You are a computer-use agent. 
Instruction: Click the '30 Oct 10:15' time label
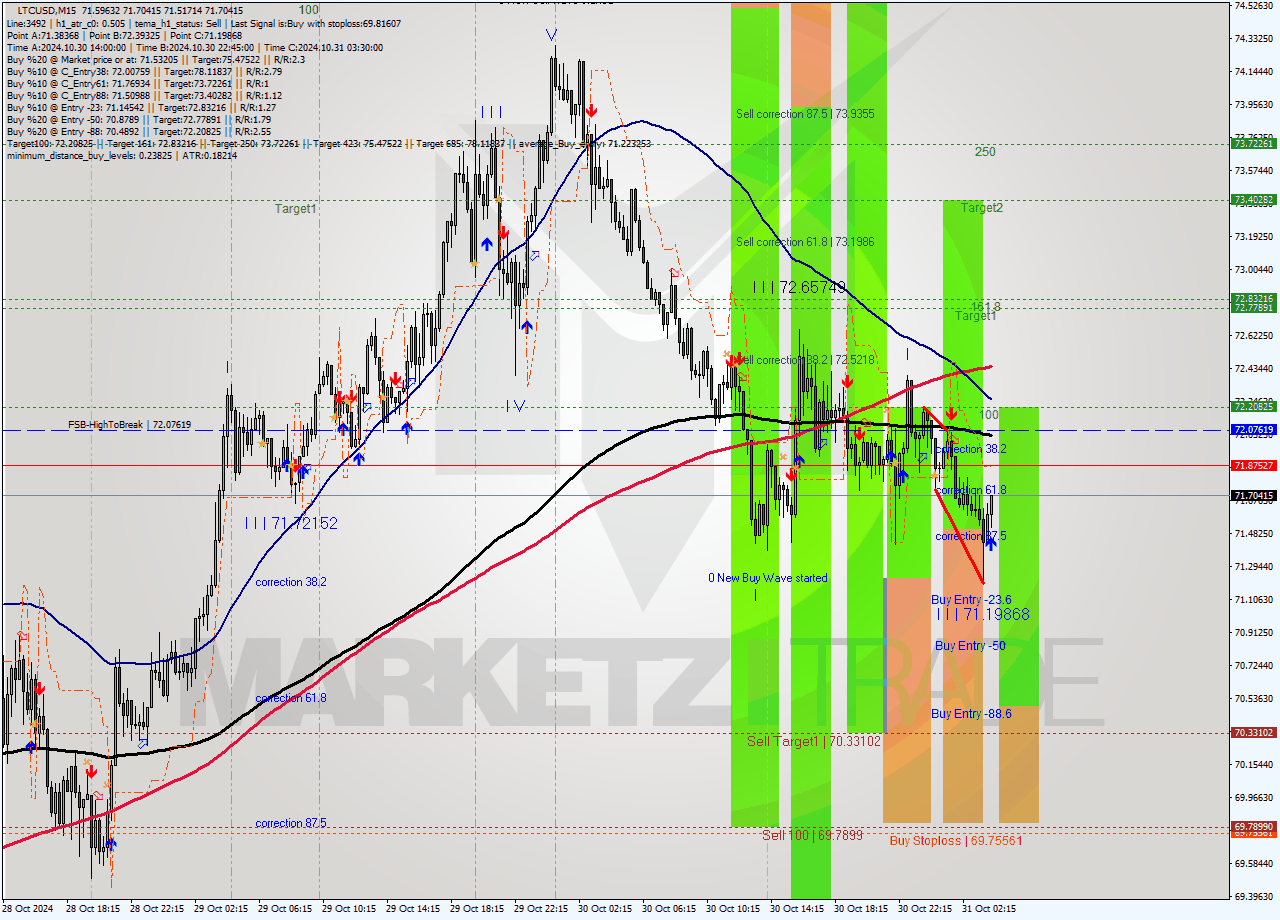[x=732, y=909]
